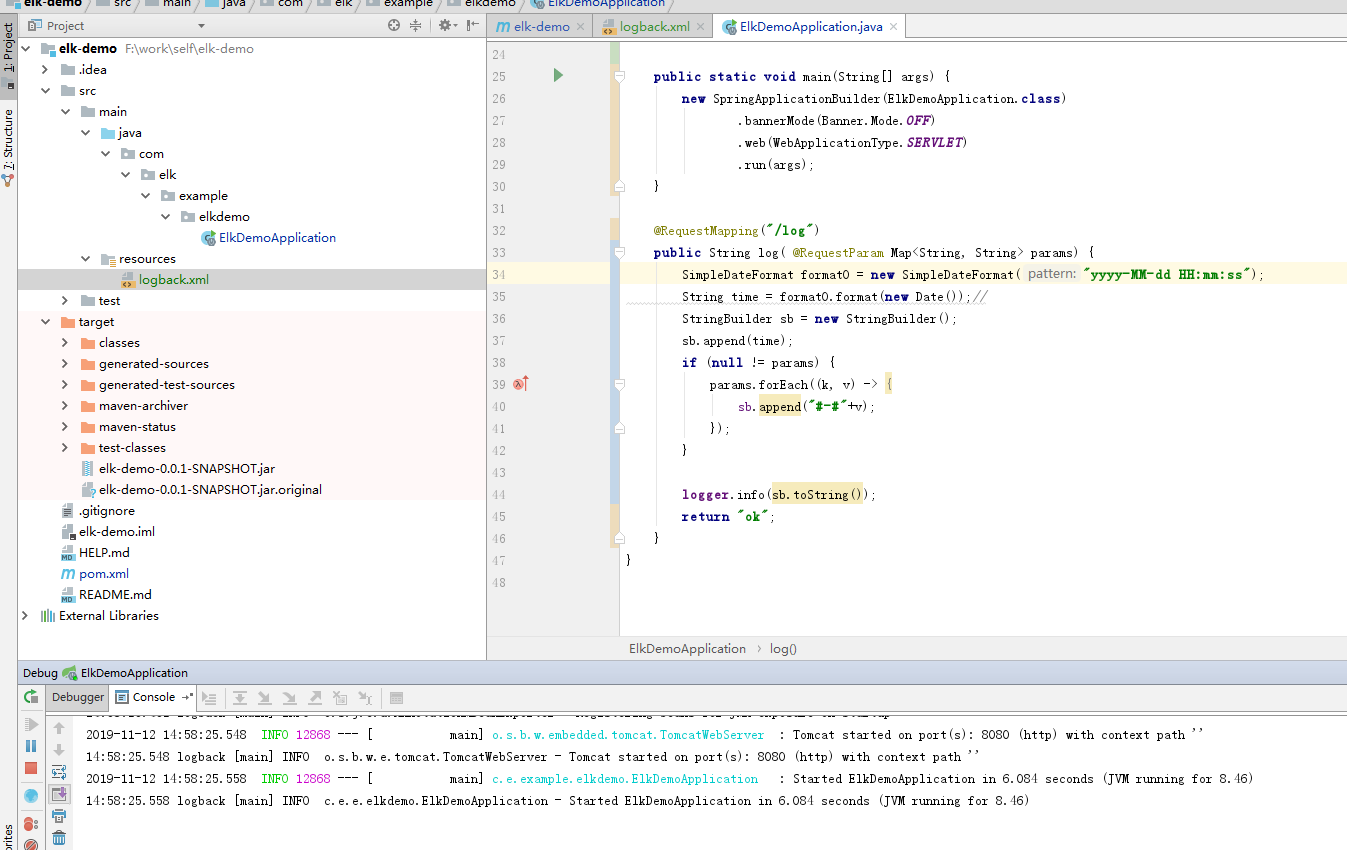Screen dimensions: 1347x850
Task: Close the logback.xml editor tab
Action: point(700,27)
